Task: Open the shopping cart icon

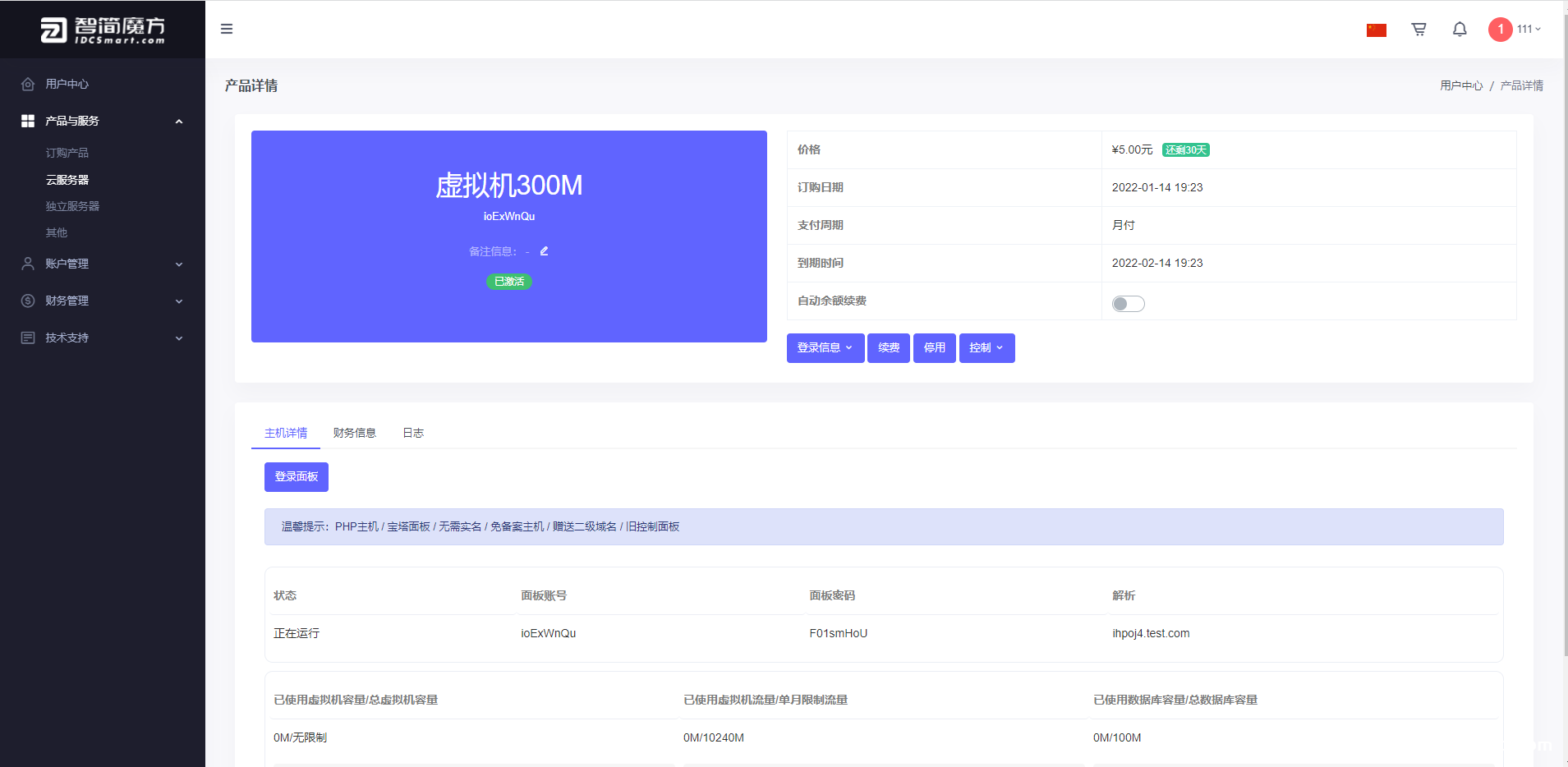Action: pyautogui.click(x=1419, y=30)
